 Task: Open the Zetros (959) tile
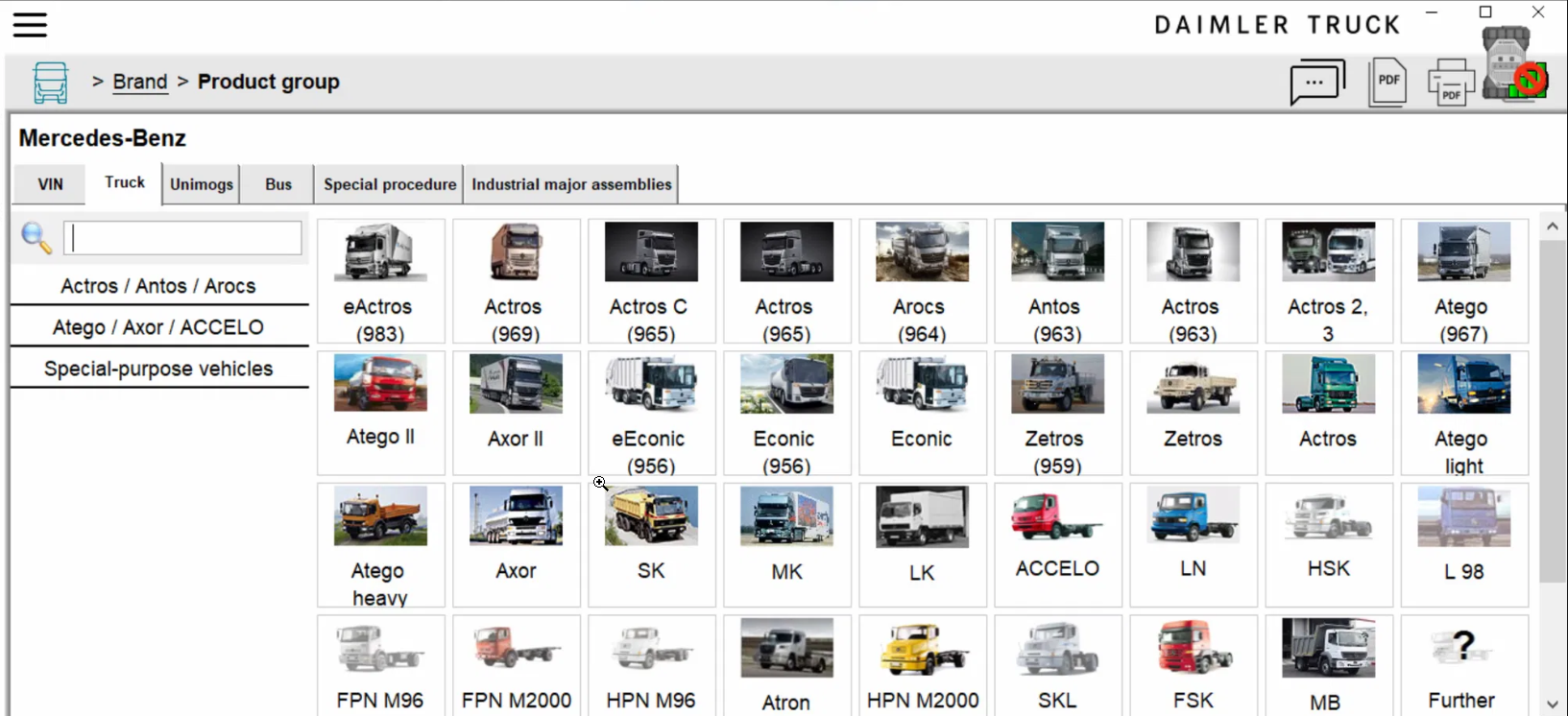pyautogui.click(x=1058, y=413)
